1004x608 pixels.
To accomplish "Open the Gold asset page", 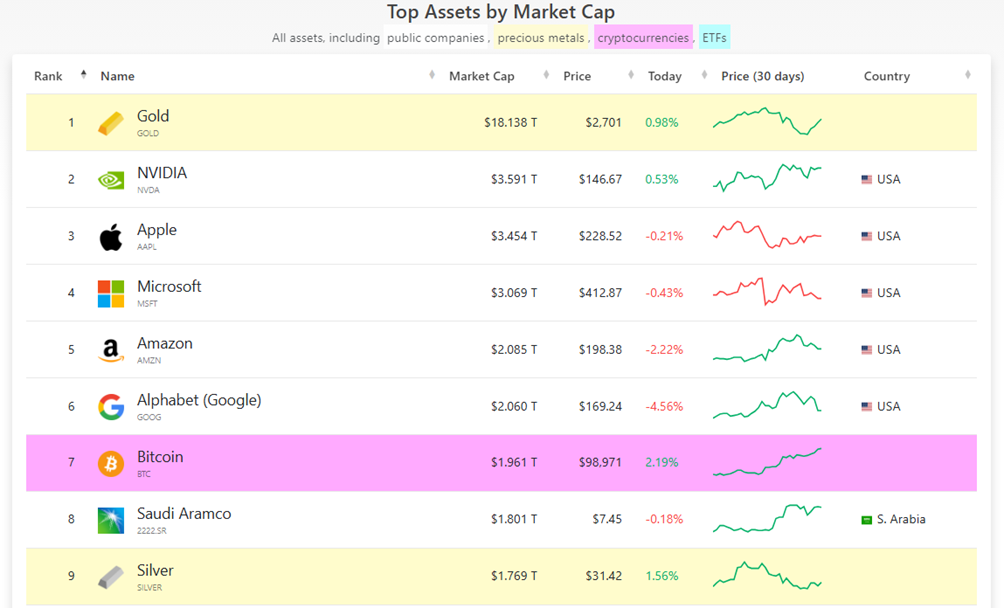I will tap(153, 116).
